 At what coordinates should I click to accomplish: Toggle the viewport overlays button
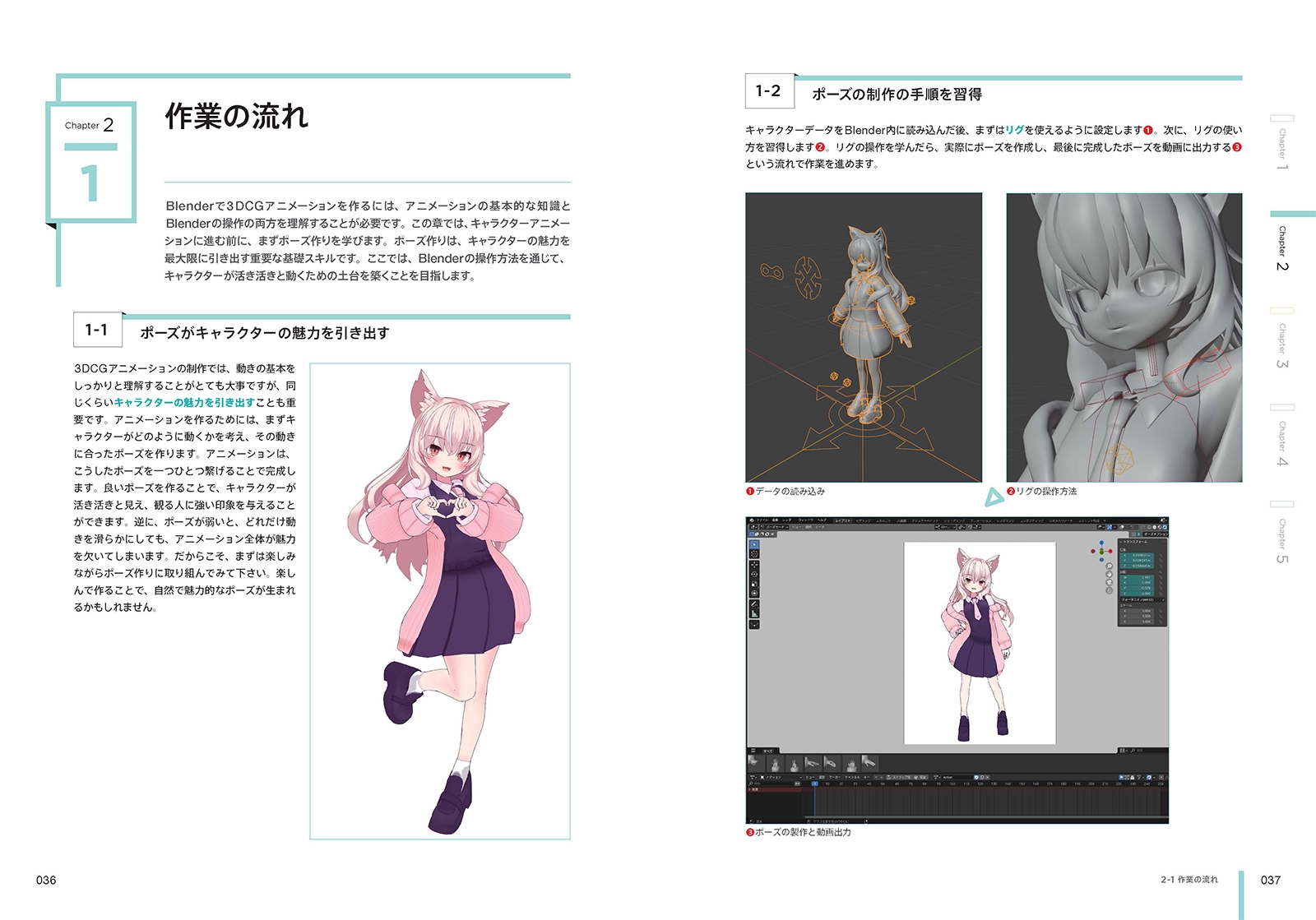(1122, 527)
